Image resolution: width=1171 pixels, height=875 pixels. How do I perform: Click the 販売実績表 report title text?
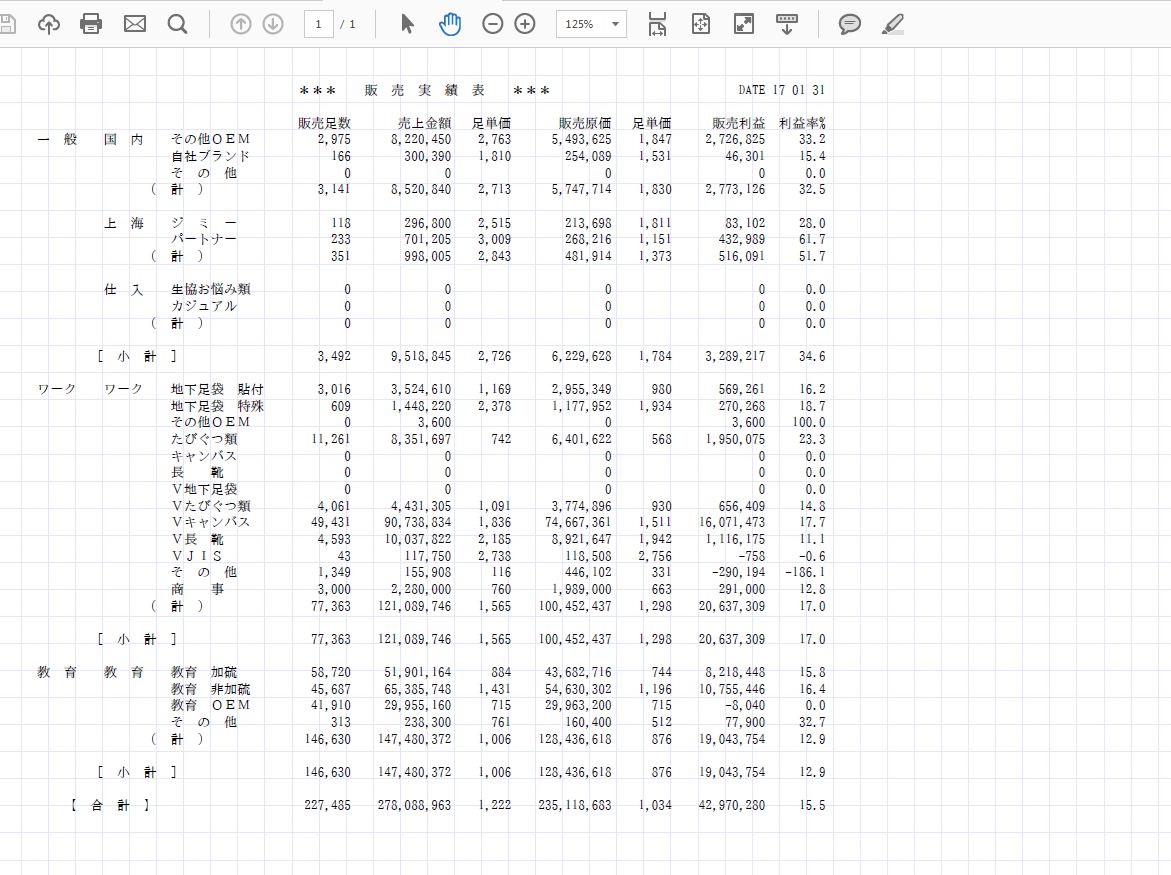[x=425, y=90]
